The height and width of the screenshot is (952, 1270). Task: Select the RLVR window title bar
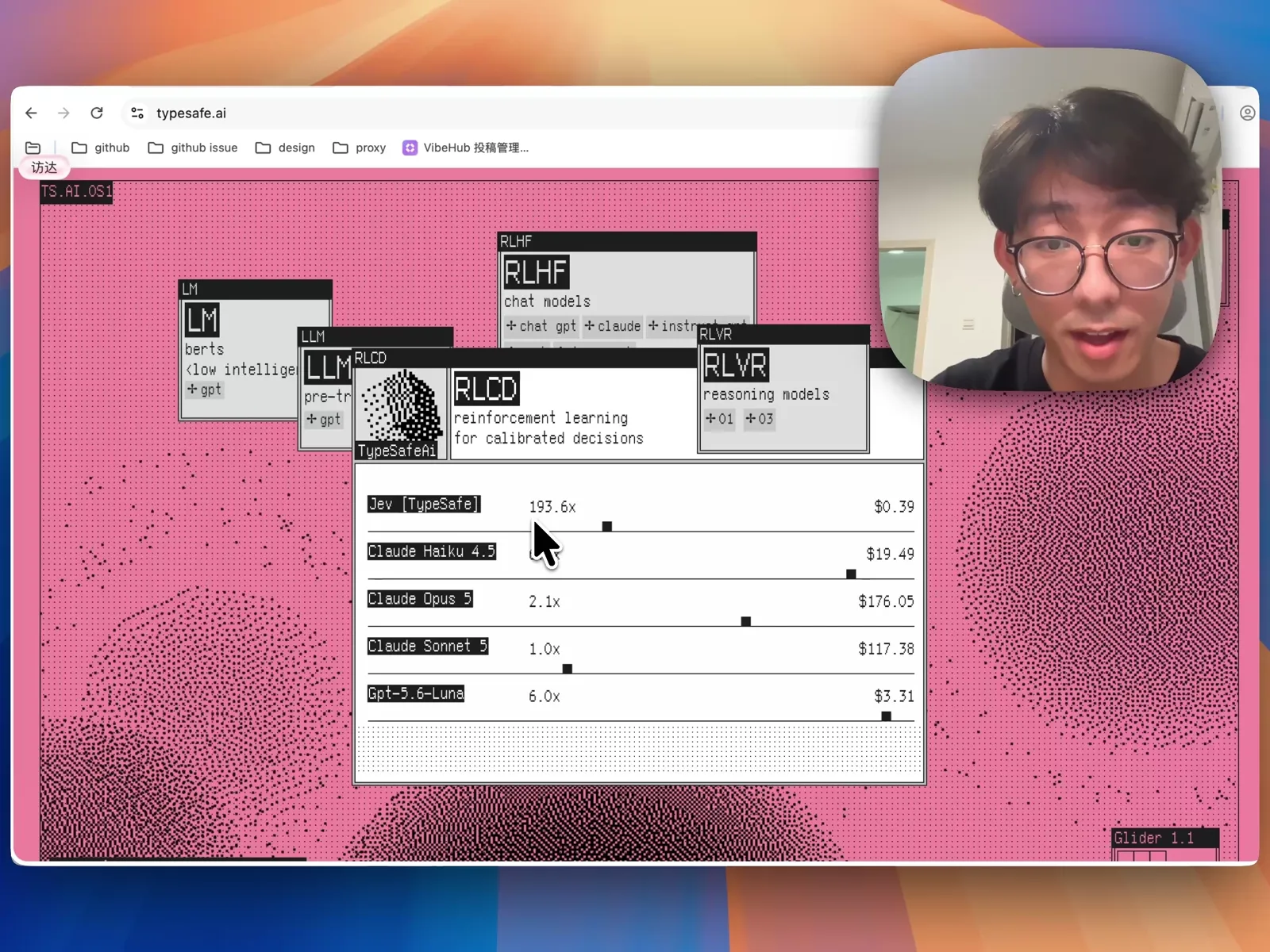783,334
